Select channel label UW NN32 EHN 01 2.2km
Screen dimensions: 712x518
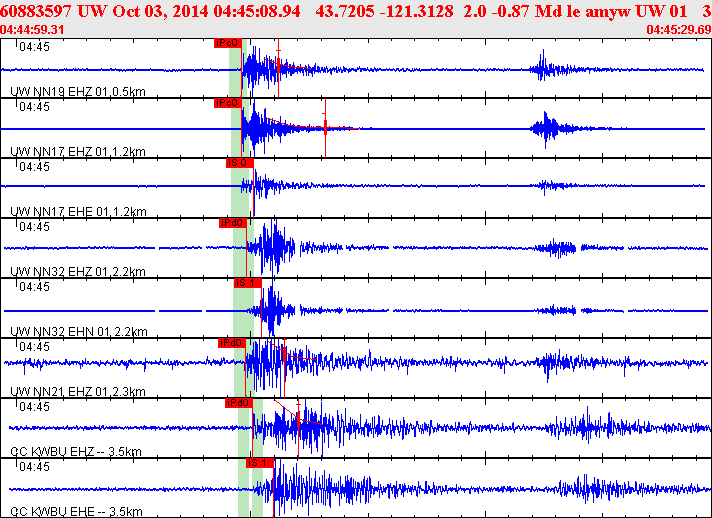click(x=79, y=331)
